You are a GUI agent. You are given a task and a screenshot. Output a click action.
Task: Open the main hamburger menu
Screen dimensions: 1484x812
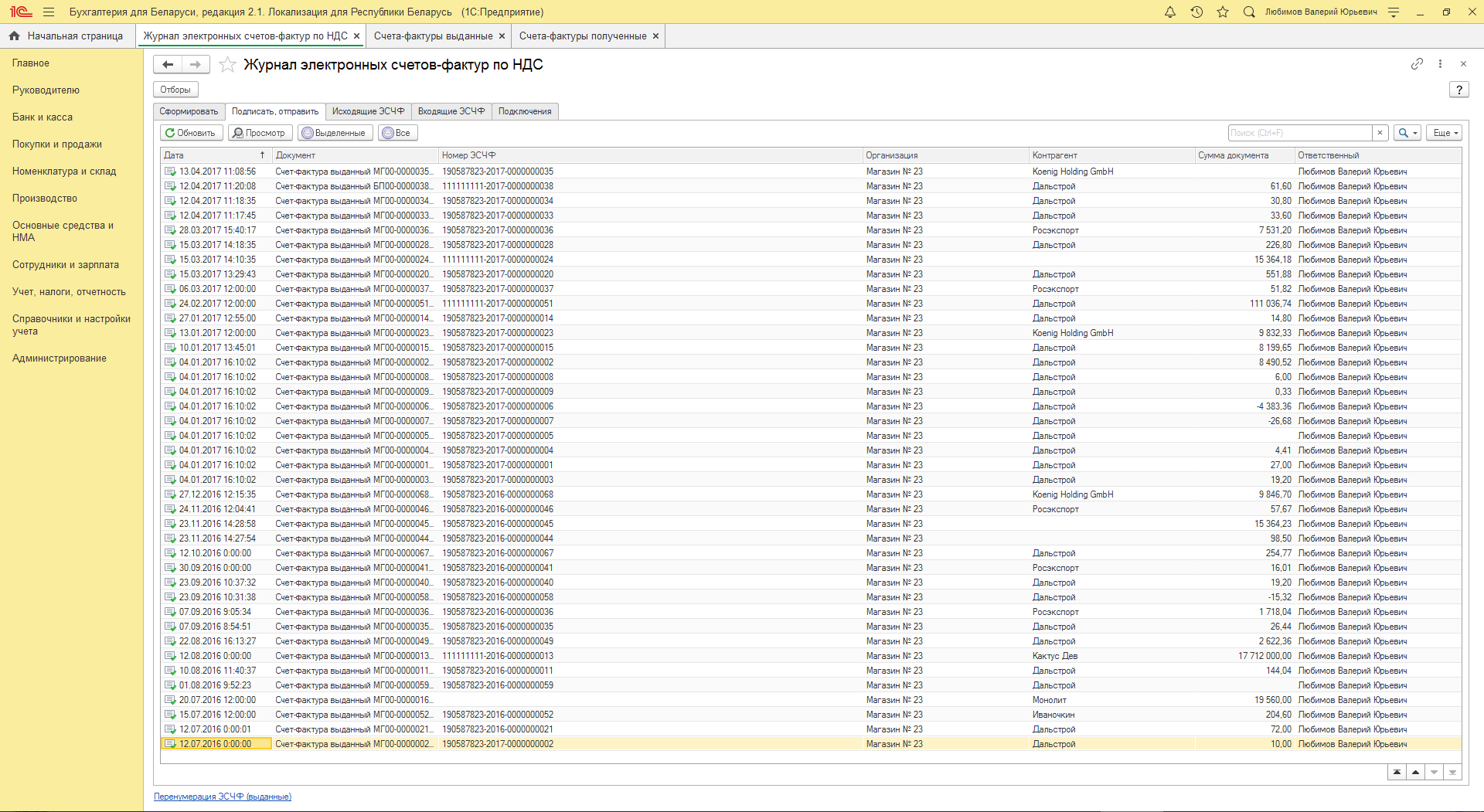49,12
